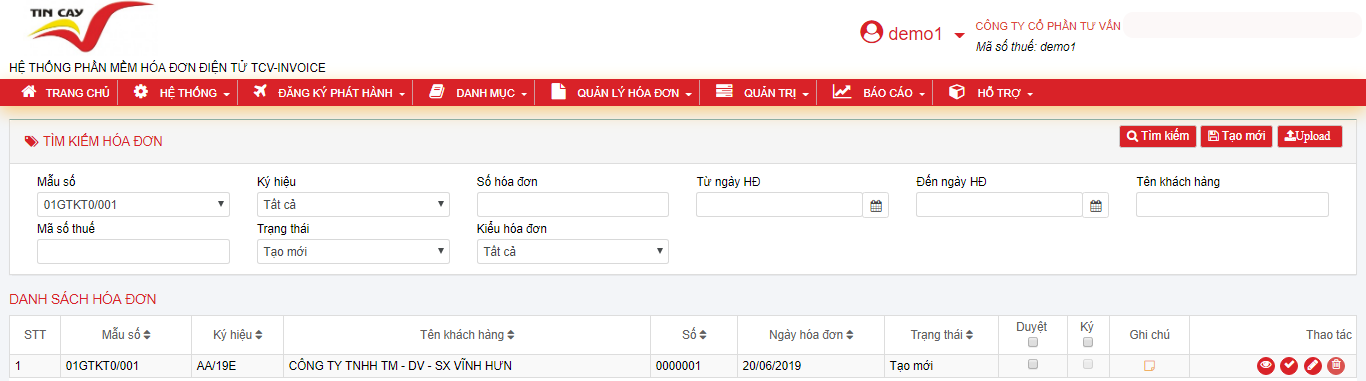
Task: Click customer name CÔNG TY TNHH TM - DV - SX VĨNH HƯN
Action: (400, 366)
